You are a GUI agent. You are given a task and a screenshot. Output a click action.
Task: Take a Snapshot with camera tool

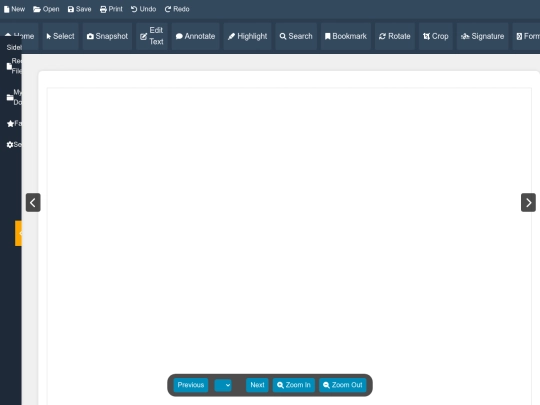107,36
